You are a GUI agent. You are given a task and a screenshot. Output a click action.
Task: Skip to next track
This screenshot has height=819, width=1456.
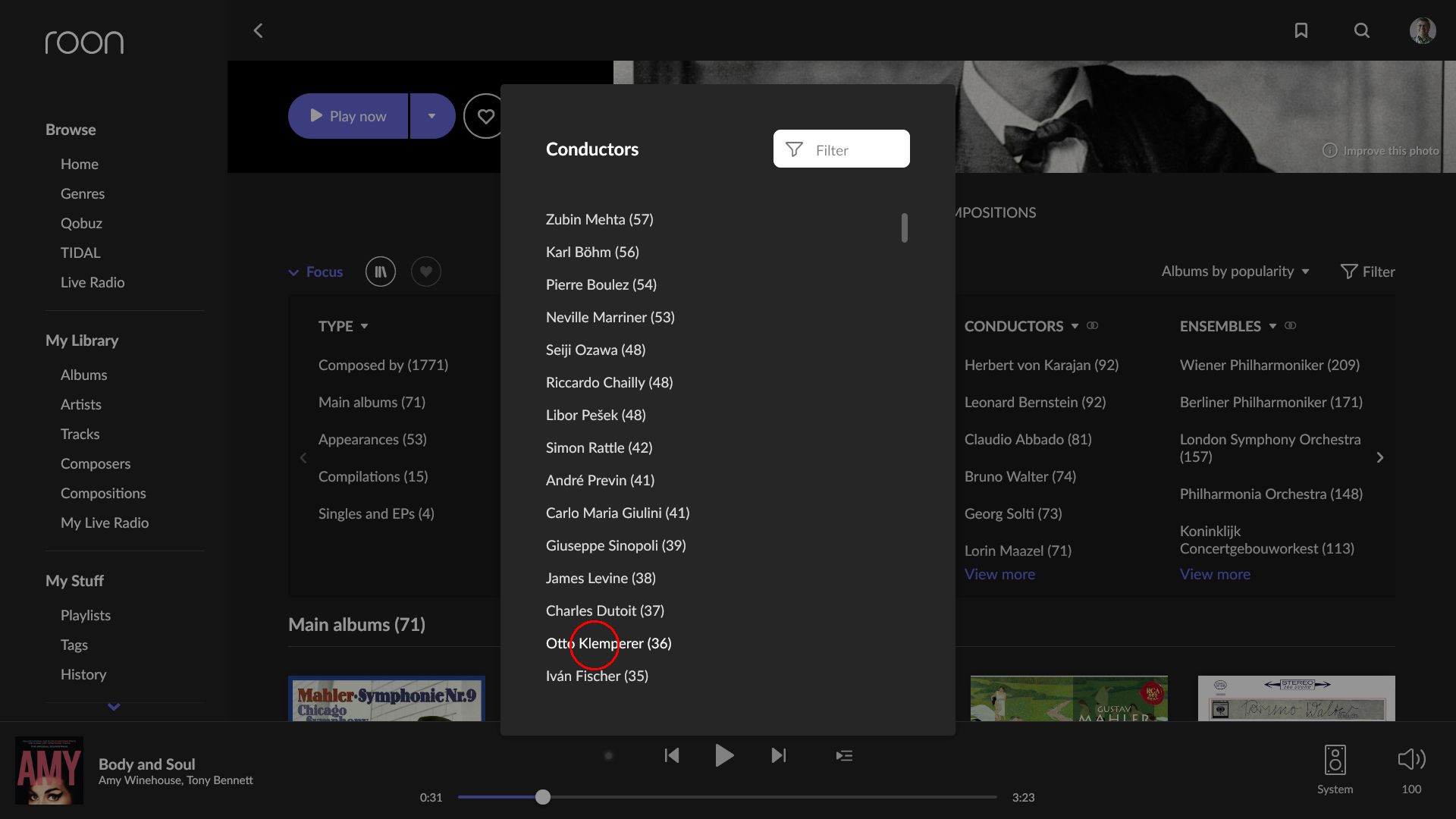[x=779, y=755]
